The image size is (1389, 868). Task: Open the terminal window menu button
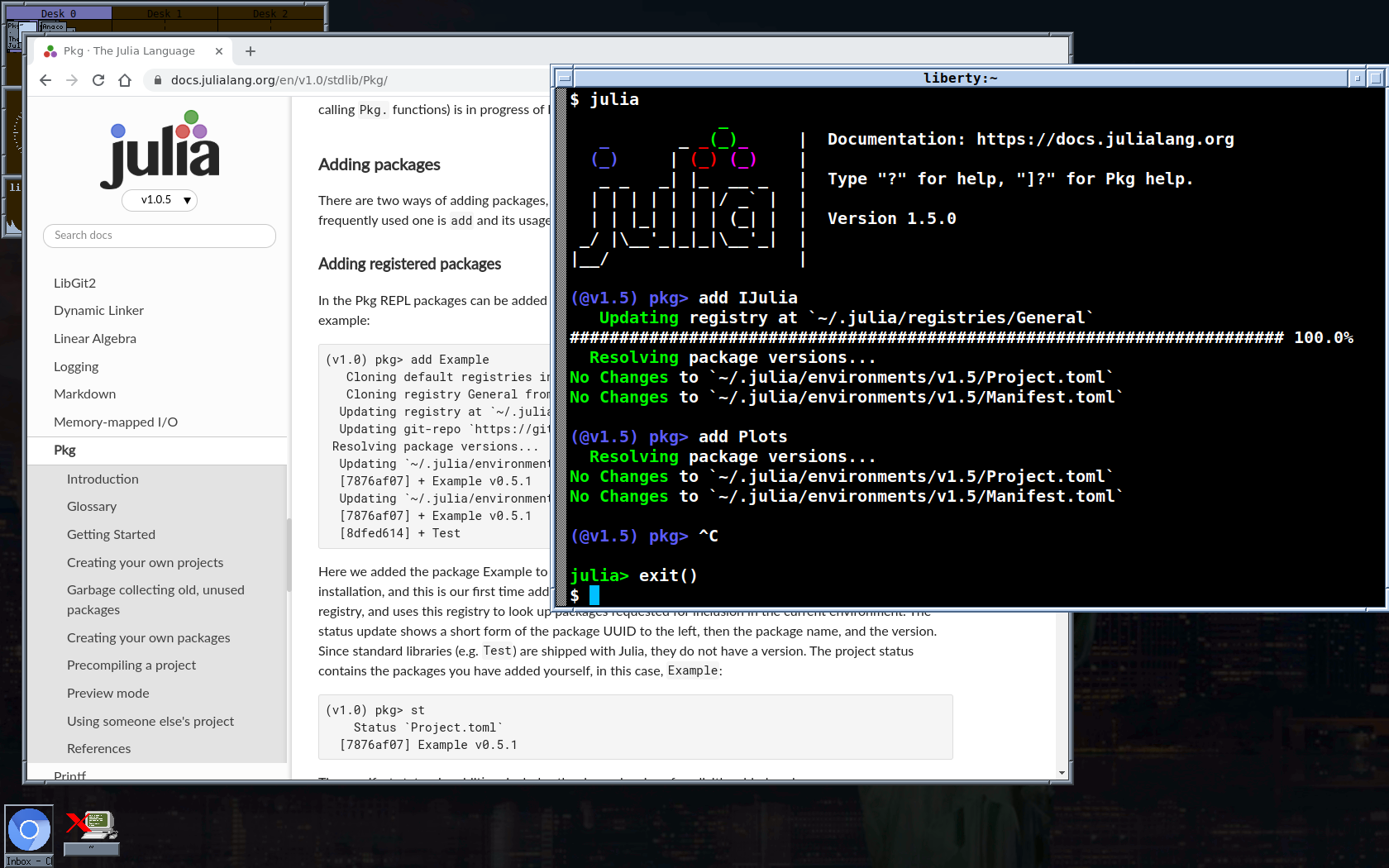click(564, 79)
